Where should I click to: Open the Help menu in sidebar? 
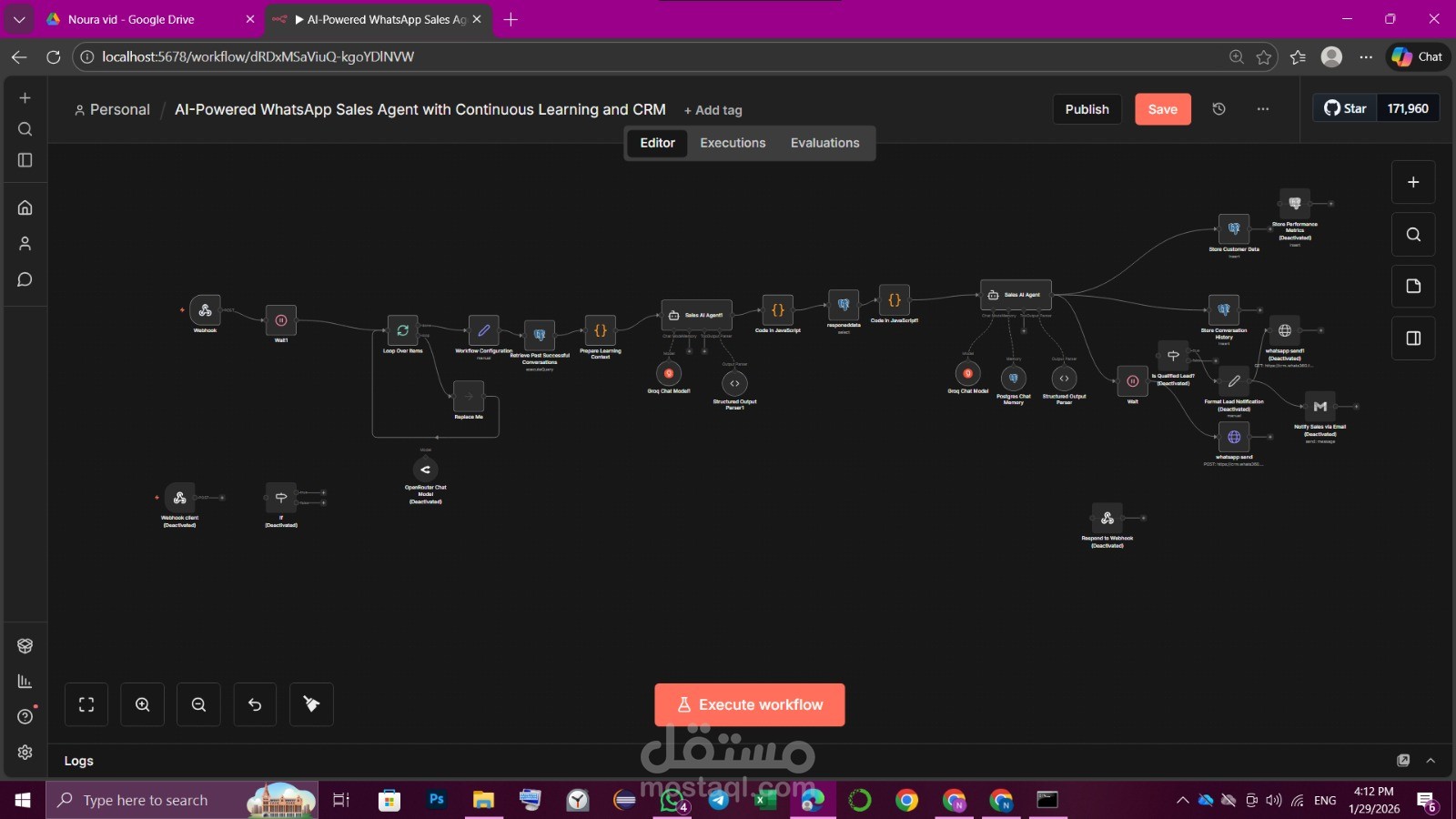point(25,717)
